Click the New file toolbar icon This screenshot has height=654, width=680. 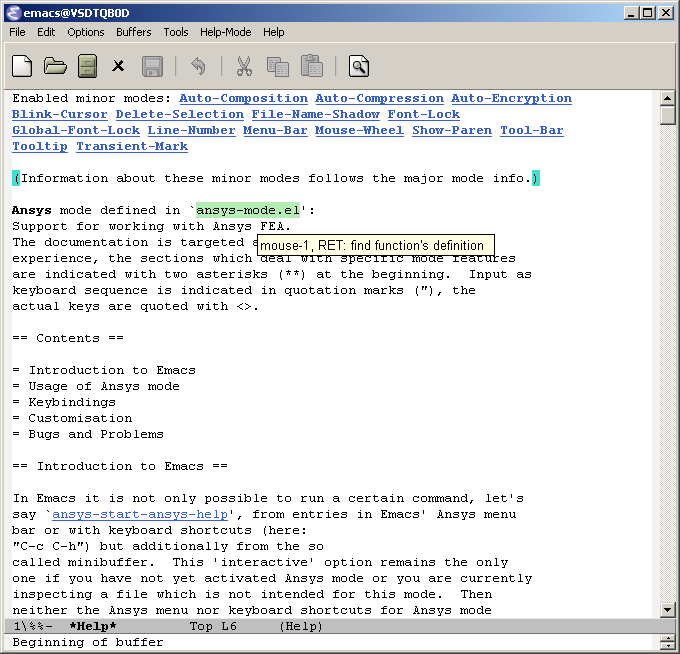point(22,66)
